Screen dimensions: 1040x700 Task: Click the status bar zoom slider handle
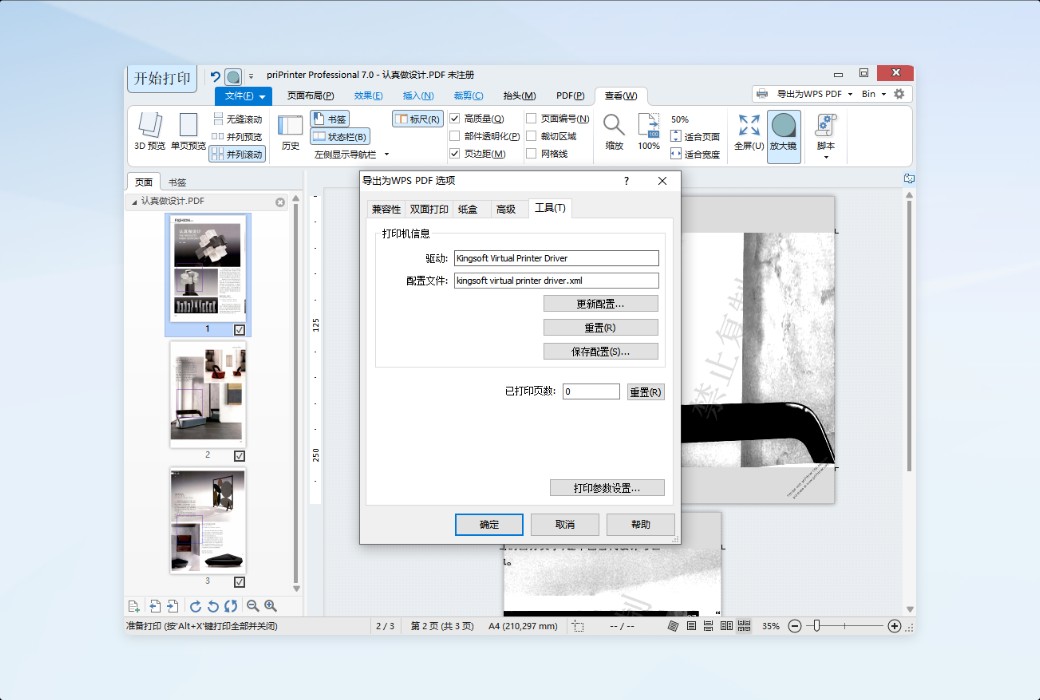tap(816, 626)
